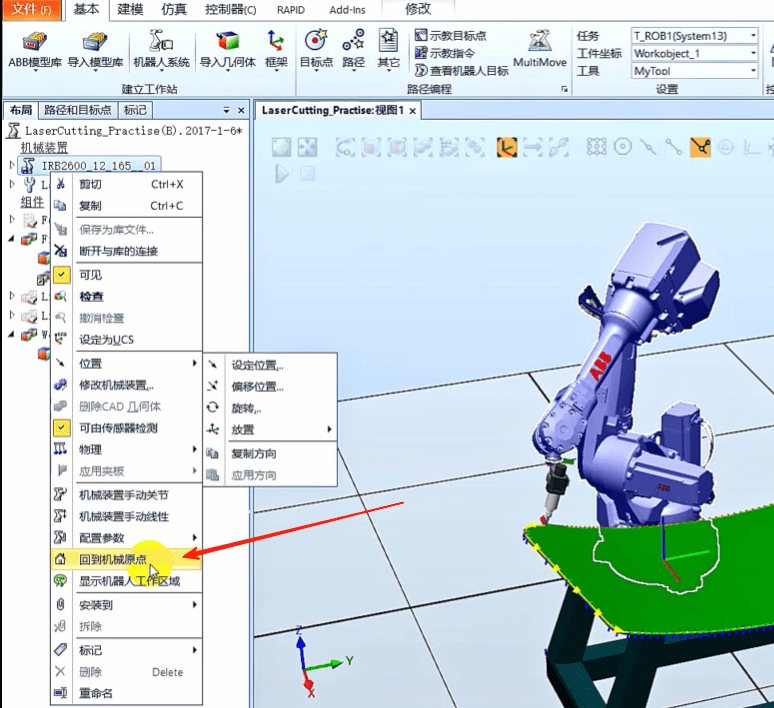774x708 pixels.
Task: Click the view-all zoom icon in view toolbar
Action: tap(308, 147)
